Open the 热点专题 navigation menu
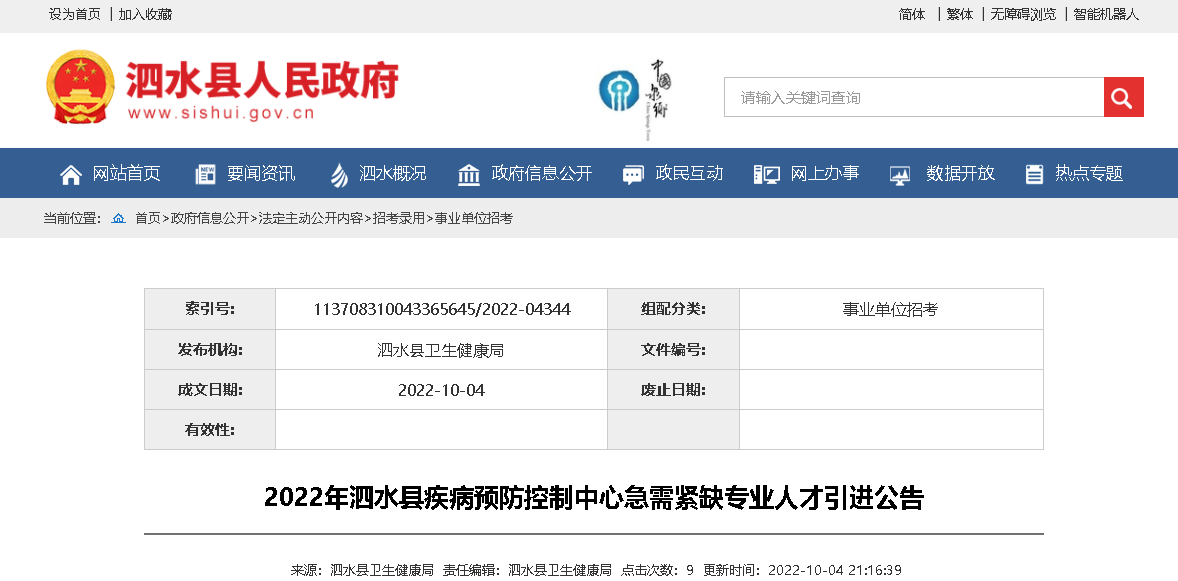Image resolution: width=1178 pixels, height=581 pixels. tap(1088, 173)
